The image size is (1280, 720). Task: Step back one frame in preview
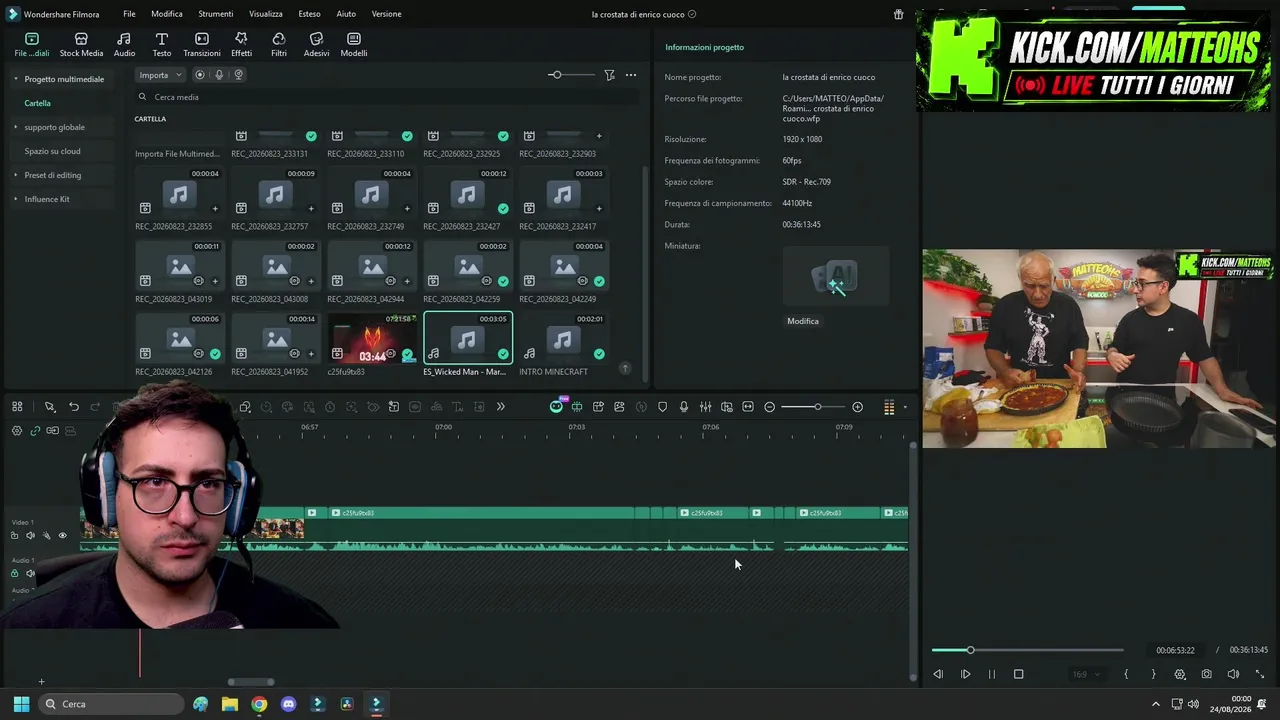pyautogui.click(x=938, y=674)
